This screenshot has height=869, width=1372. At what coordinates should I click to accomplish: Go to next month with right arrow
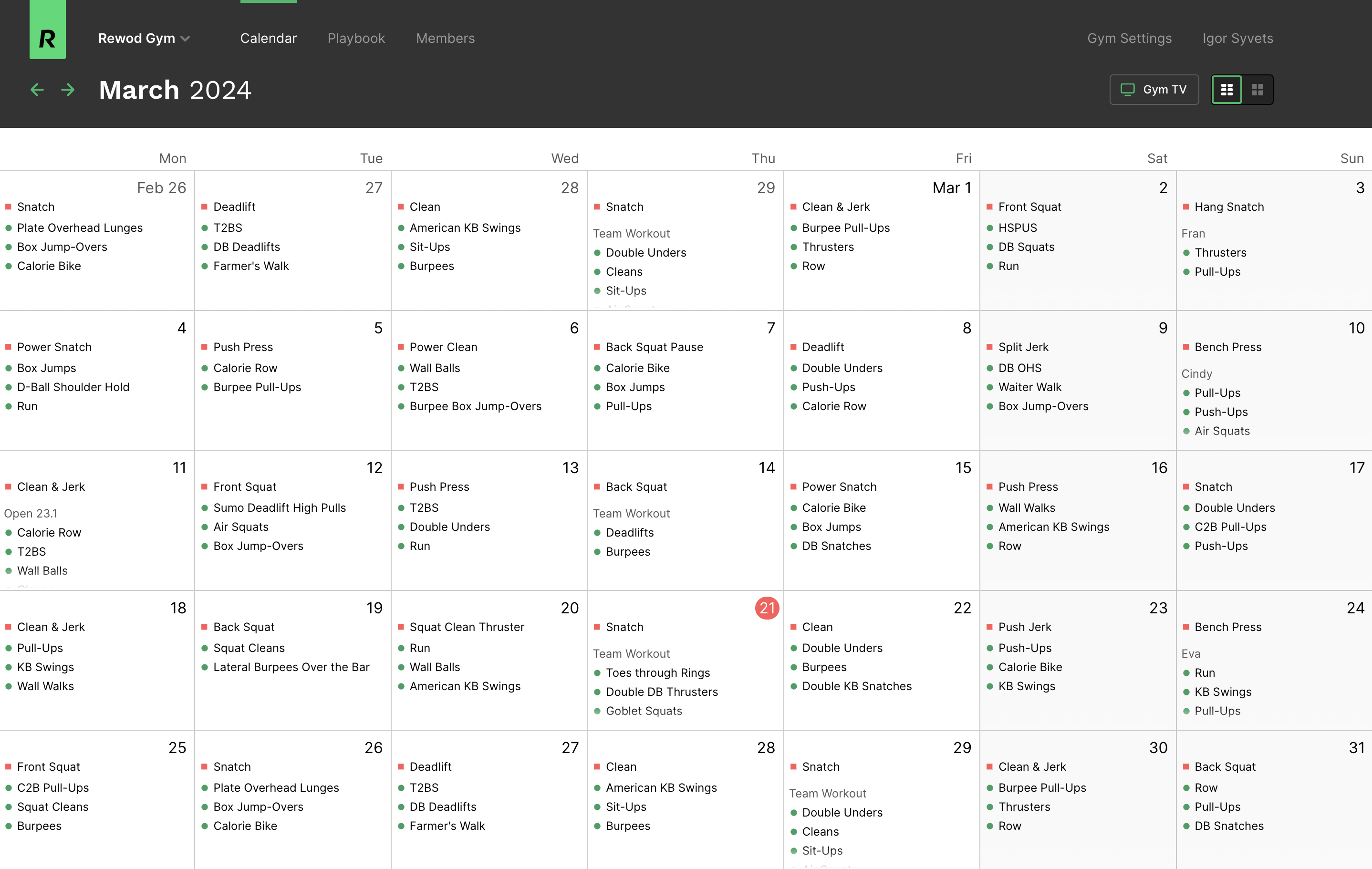(x=68, y=89)
